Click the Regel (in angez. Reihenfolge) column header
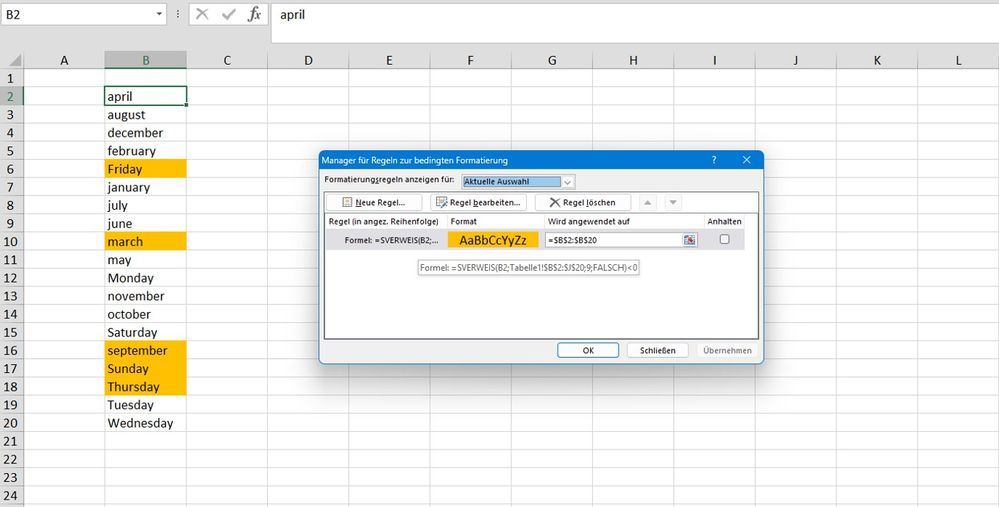 pos(386,222)
